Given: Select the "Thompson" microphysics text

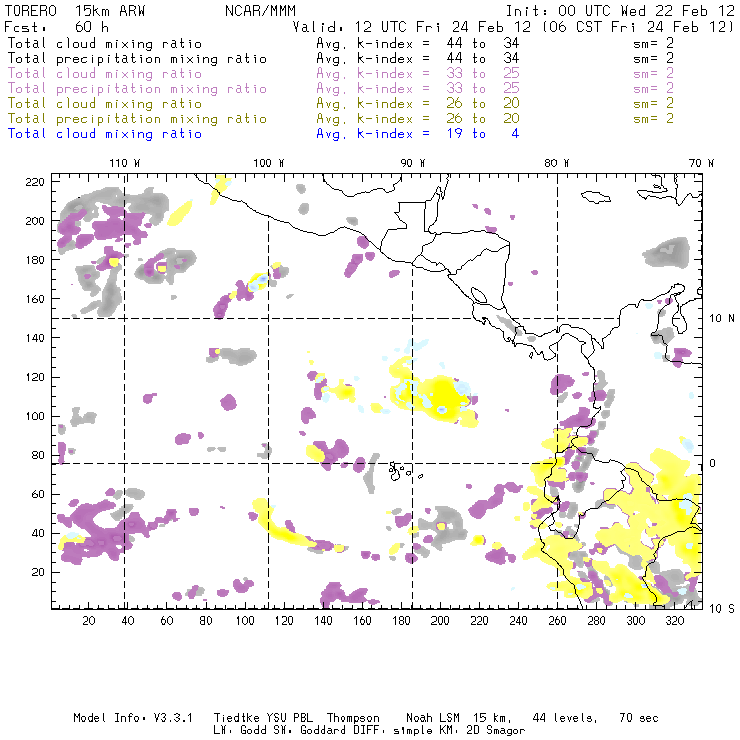Looking at the screenshot, I should pos(353,718).
